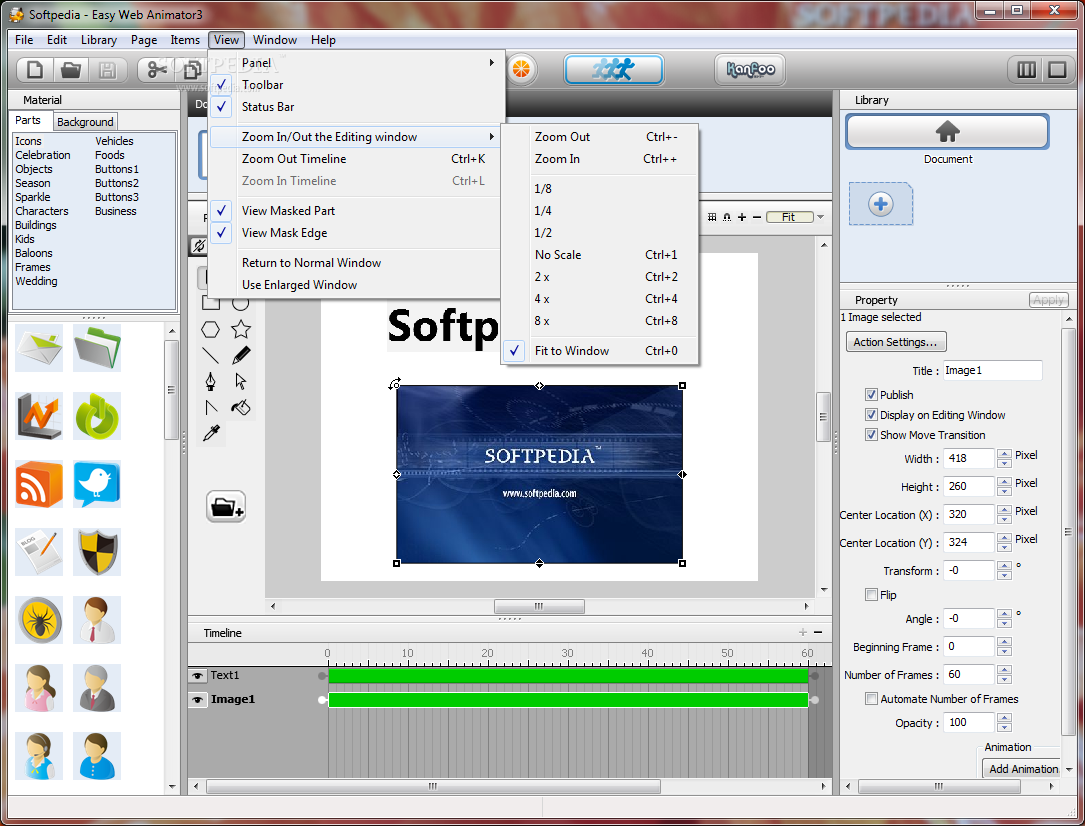Click the Action Settings button

tap(896, 342)
